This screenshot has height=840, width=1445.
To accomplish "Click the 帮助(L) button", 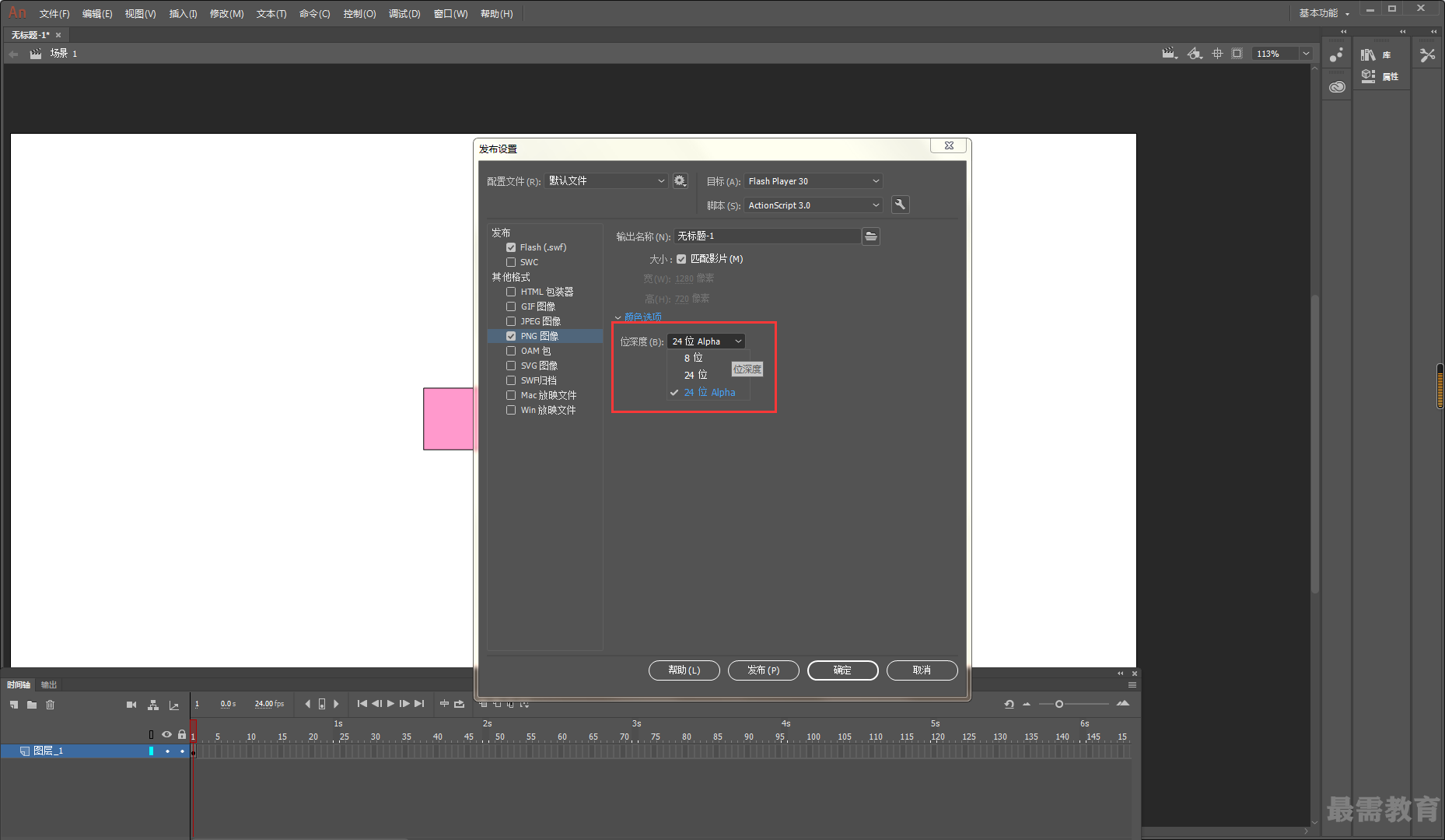I will click(684, 670).
